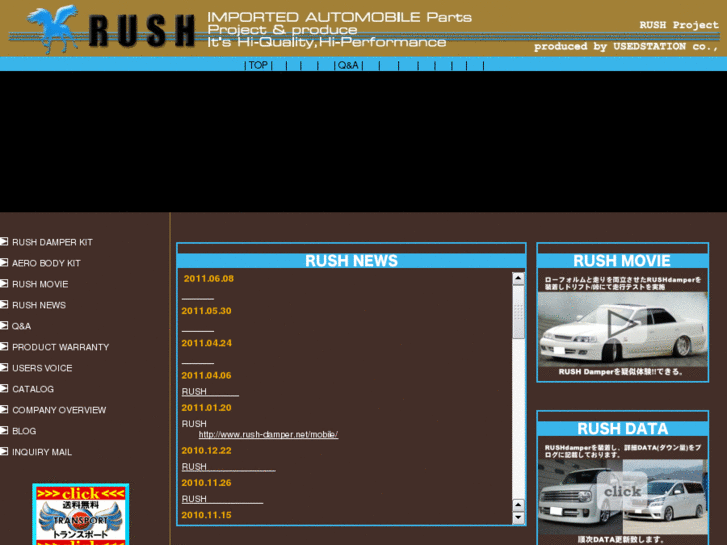Viewport: 727px width, 545px height.
Task: Click arrow icon beside RUSH MOVIE menu
Action: click(4, 283)
